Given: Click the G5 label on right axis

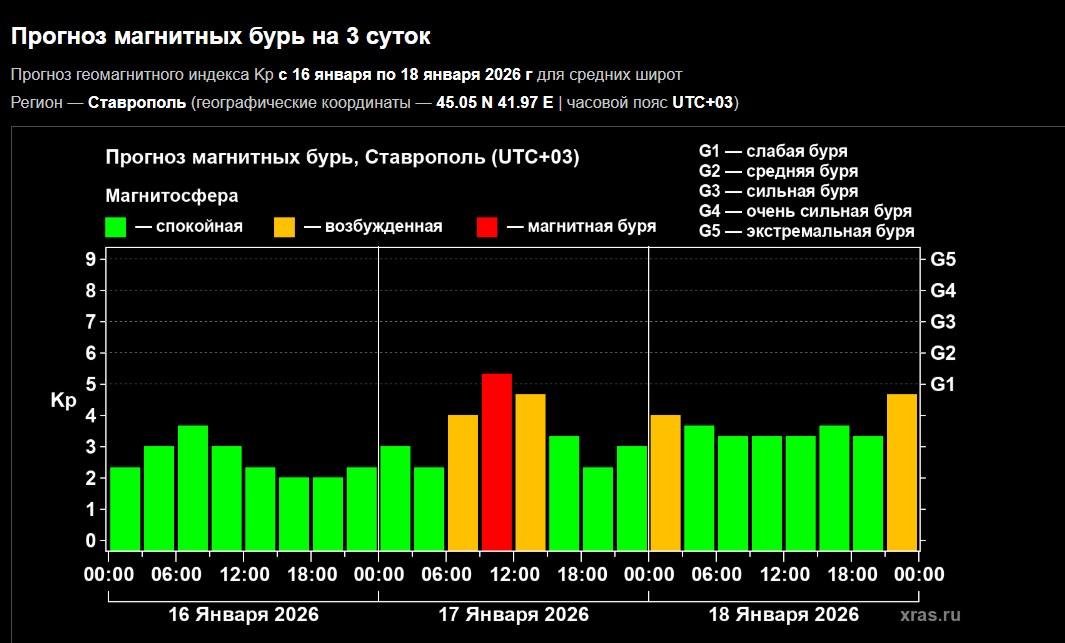Looking at the screenshot, I should click(x=943, y=259).
